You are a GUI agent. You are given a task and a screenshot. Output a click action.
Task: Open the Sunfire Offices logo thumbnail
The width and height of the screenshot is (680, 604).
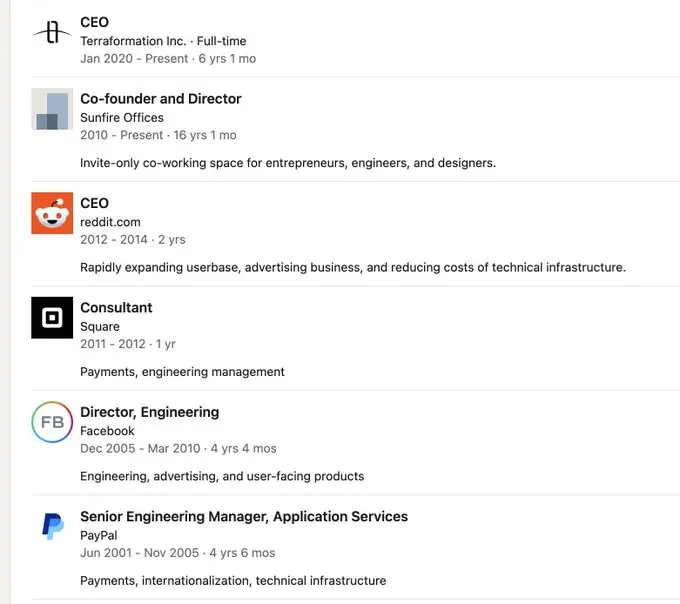point(52,109)
